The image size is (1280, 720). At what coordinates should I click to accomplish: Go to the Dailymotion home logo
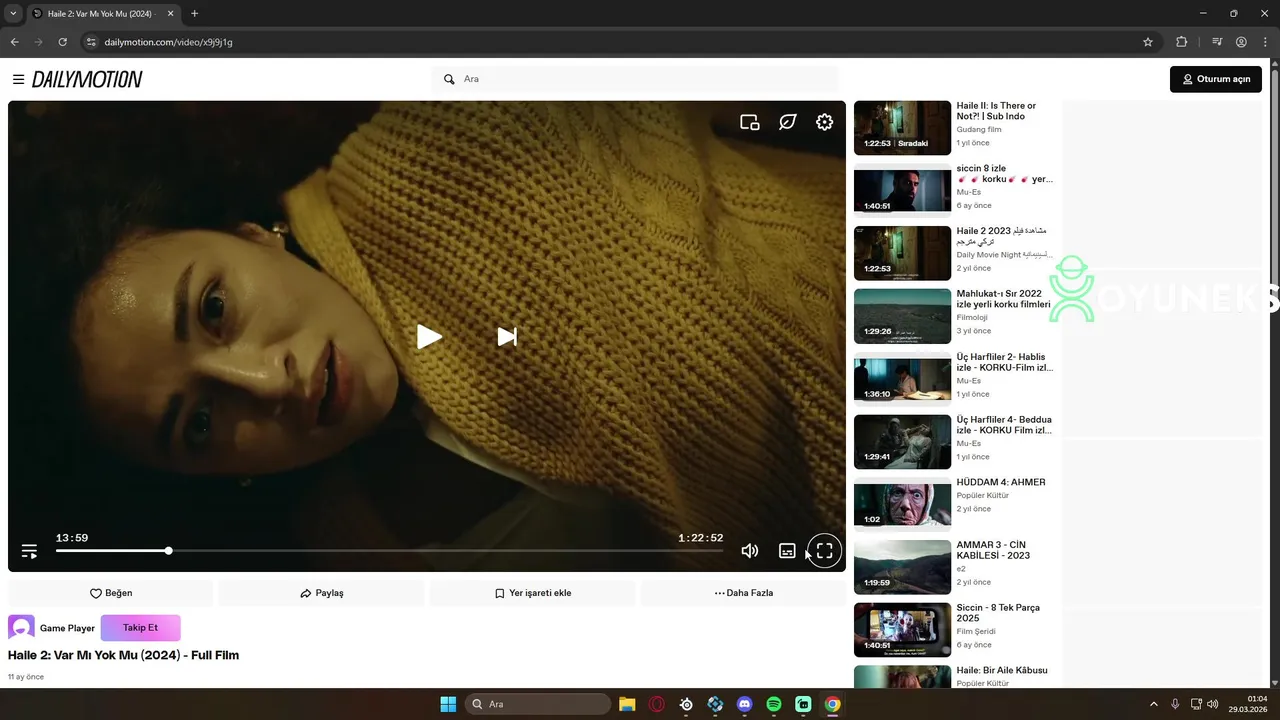(x=87, y=79)
